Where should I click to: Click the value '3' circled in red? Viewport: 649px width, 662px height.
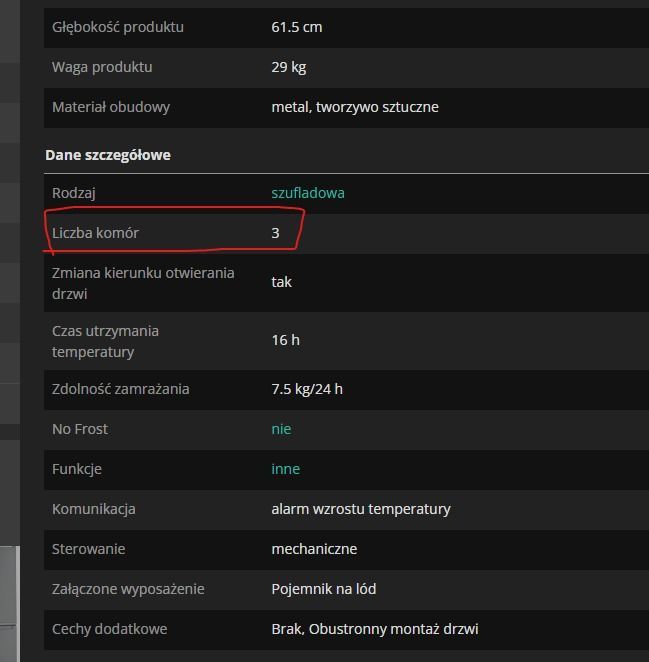point(275,233)
